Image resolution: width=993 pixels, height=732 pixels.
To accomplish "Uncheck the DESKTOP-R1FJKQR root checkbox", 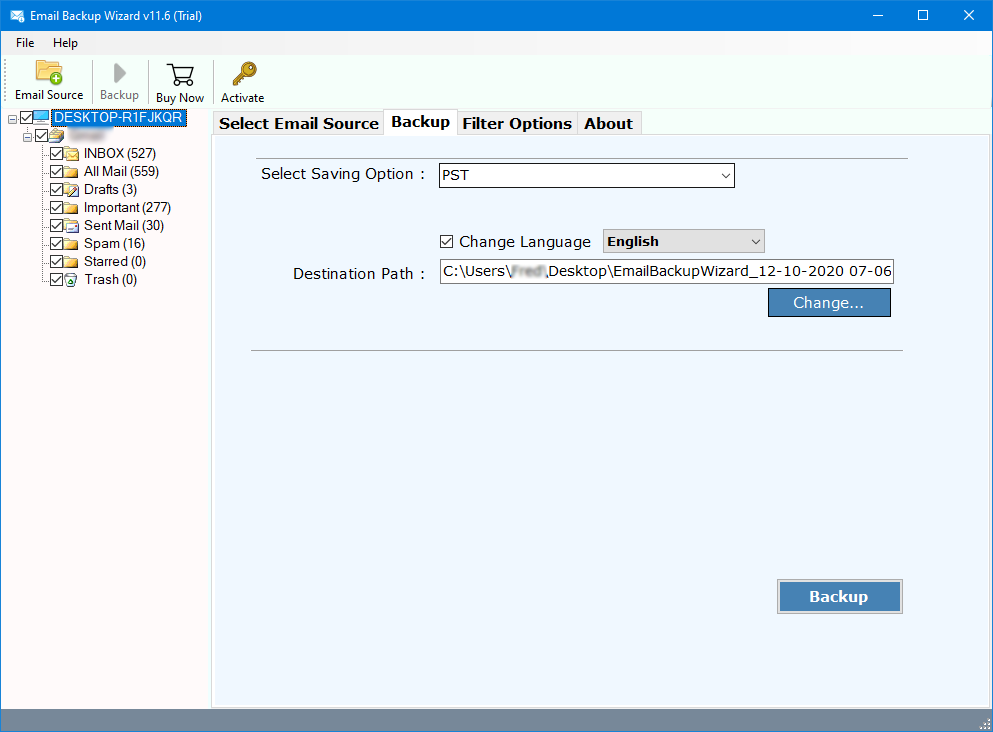I will pos(27,117).
